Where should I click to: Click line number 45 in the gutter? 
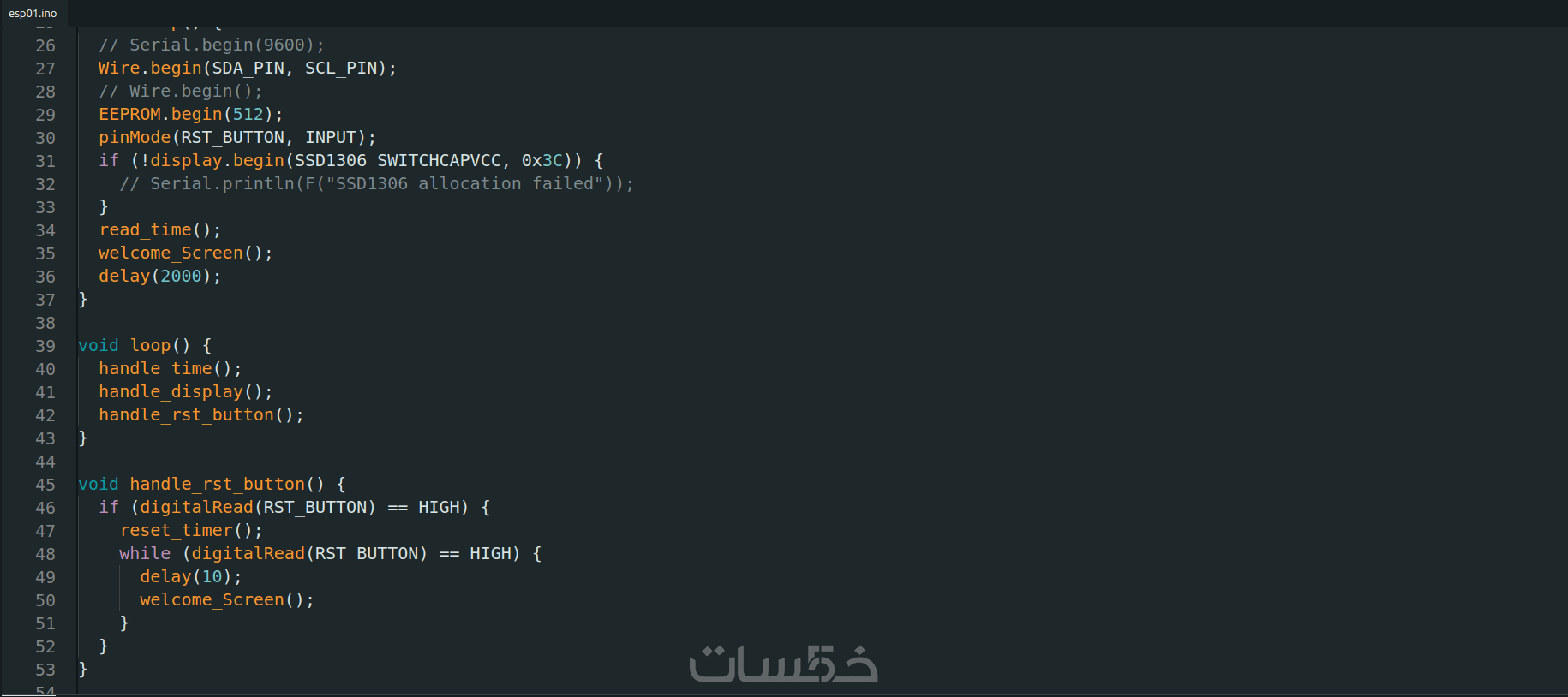click(x=45, y=485)
